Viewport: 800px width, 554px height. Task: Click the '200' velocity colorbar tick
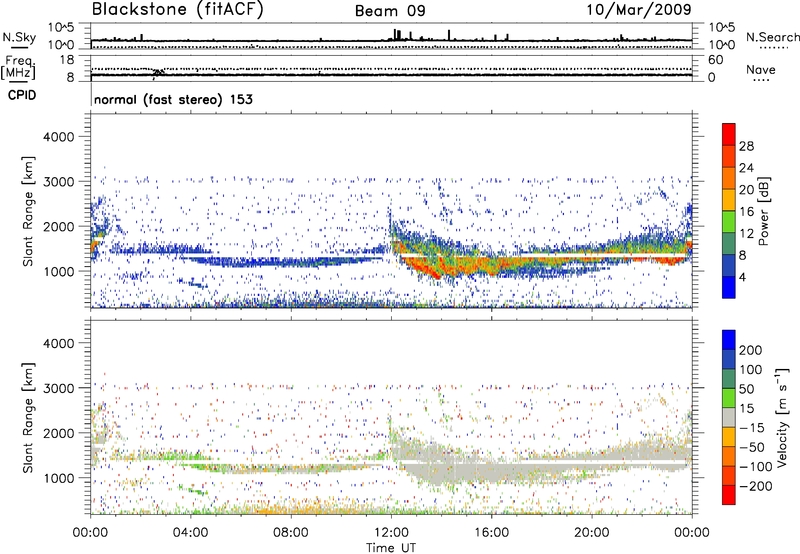coord(751,350)
